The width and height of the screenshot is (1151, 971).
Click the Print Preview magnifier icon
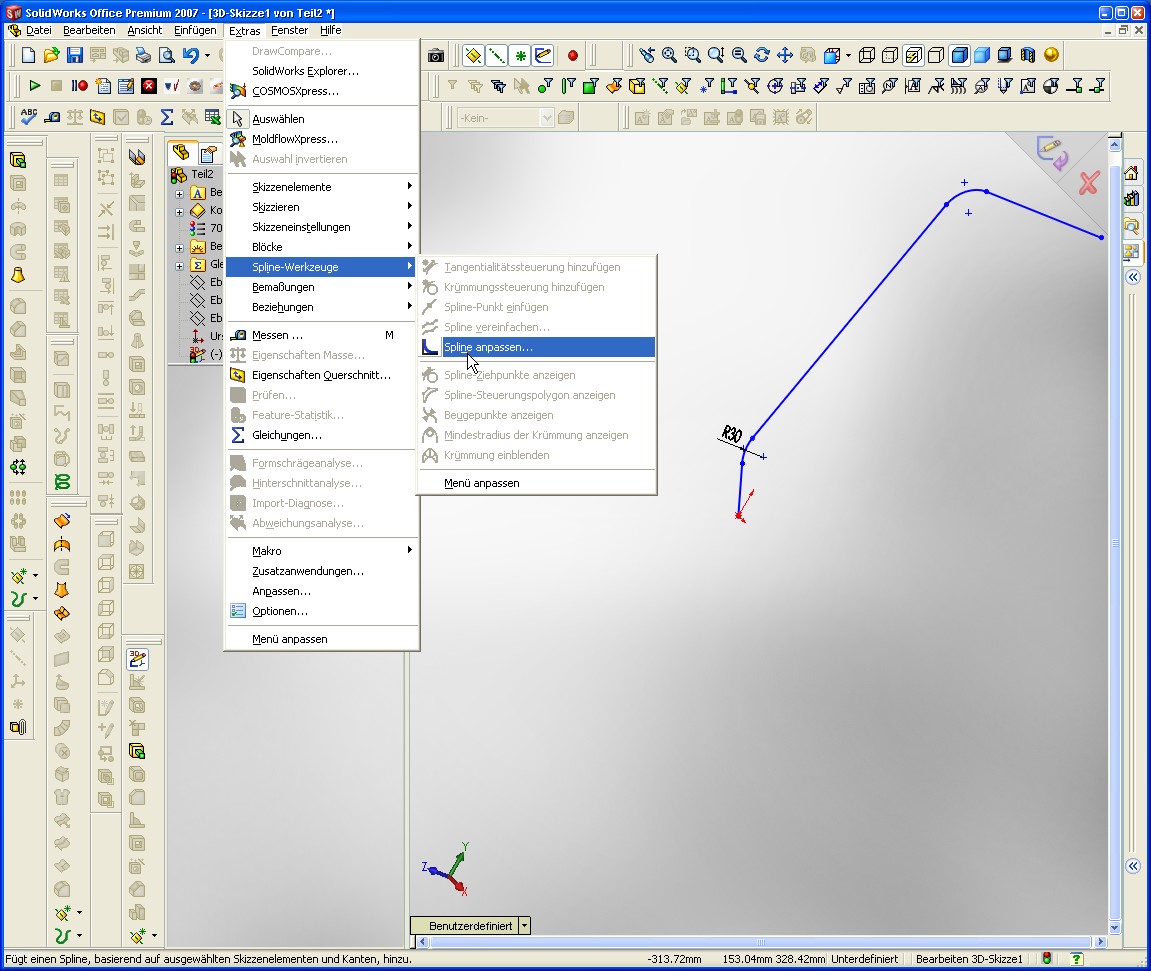coord(167,55)
